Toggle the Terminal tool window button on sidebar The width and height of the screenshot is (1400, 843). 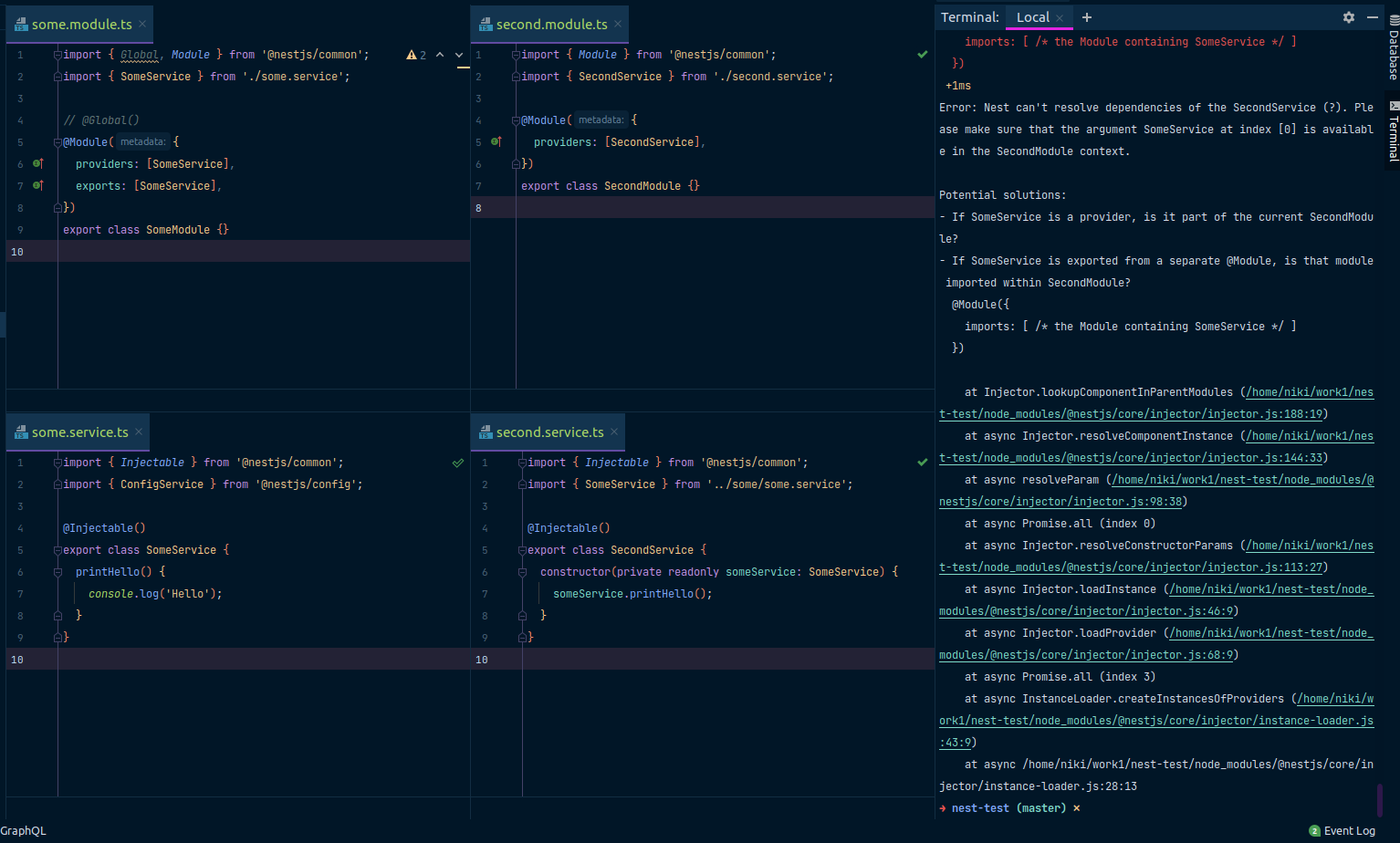coord(1393,130)
